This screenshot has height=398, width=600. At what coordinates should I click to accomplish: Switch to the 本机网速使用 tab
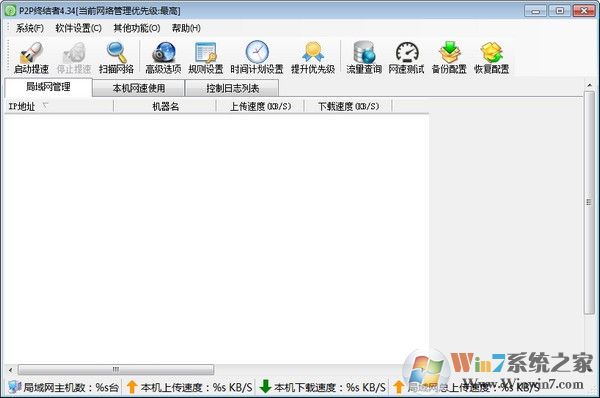click(x=139, y=88)
